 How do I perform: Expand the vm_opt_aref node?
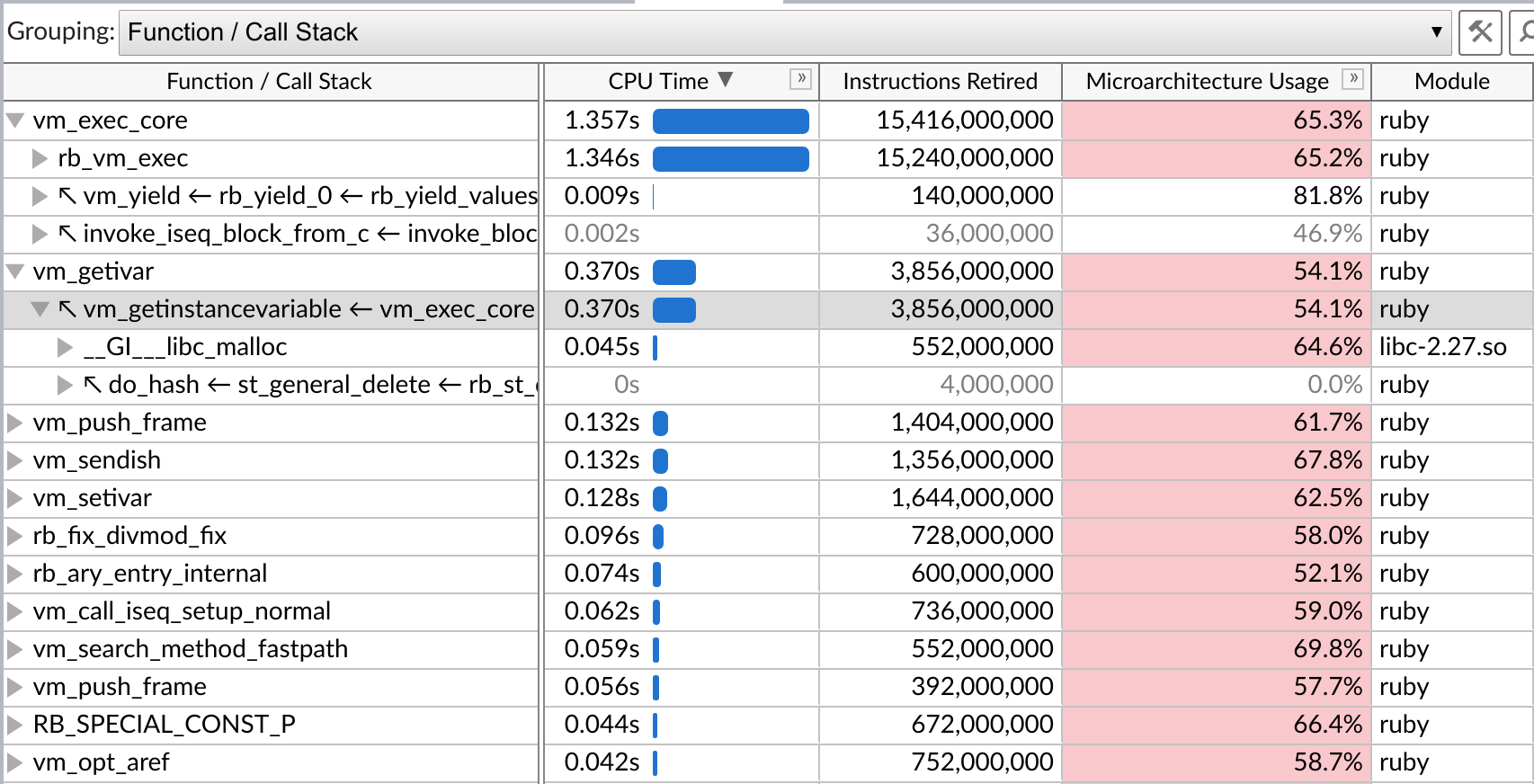[x=14, y=762]
